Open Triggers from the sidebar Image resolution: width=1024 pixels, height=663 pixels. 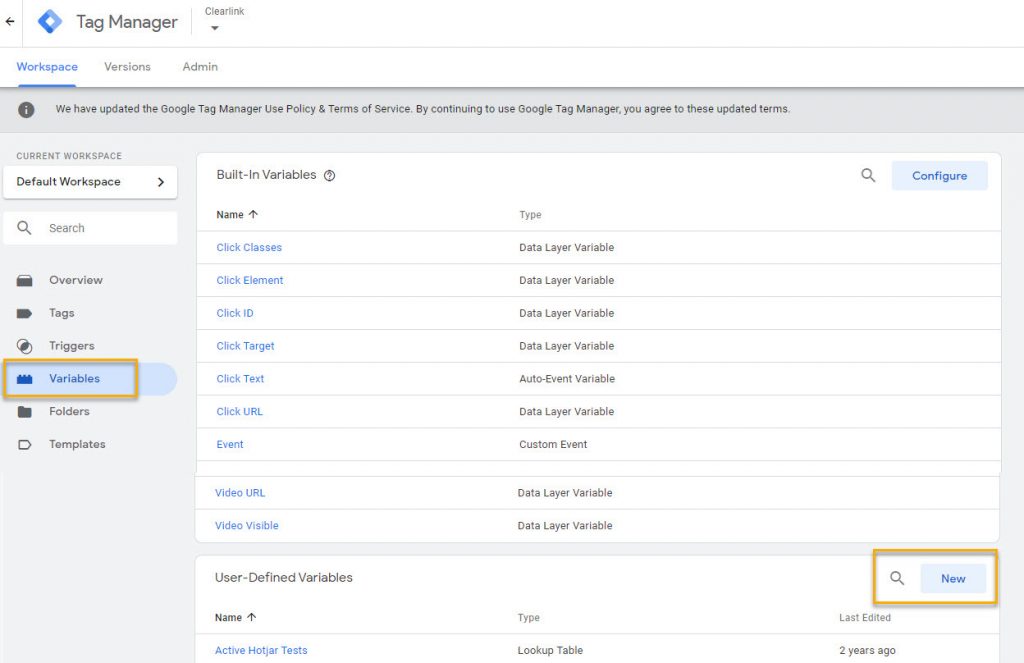pyautogui.click(x=71, y=346)
